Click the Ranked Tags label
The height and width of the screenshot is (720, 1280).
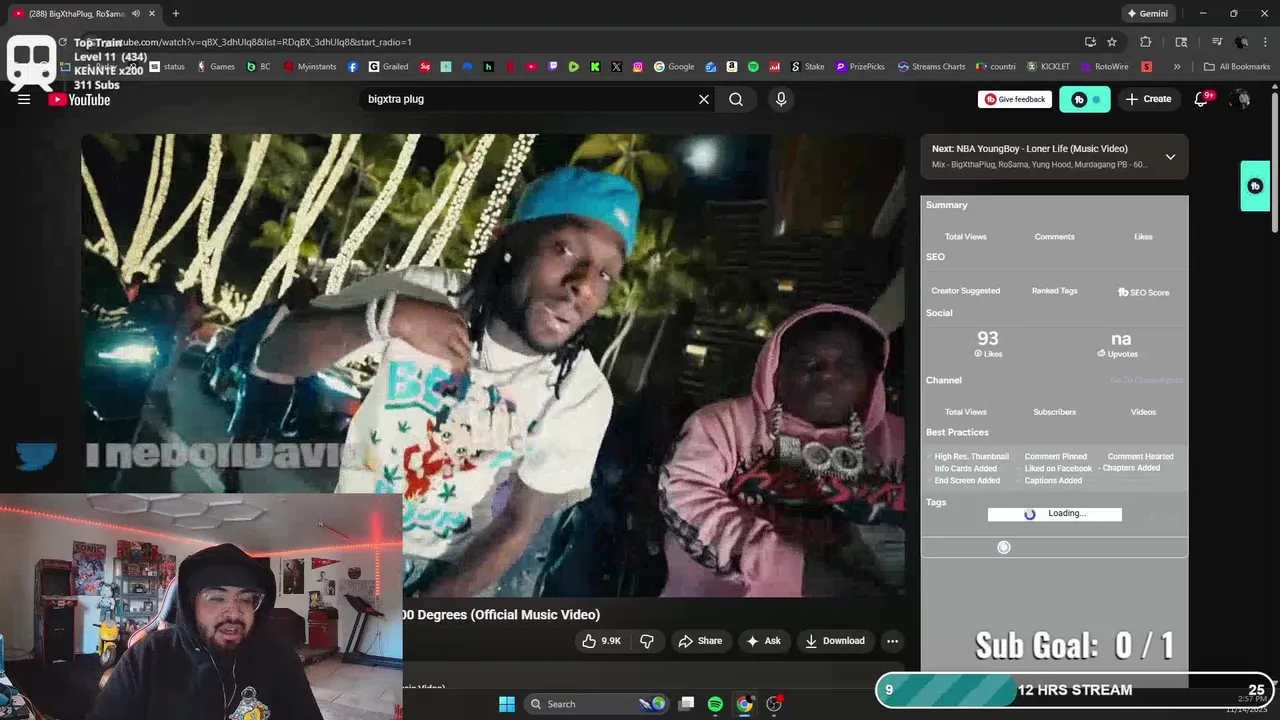(1054, 291)
